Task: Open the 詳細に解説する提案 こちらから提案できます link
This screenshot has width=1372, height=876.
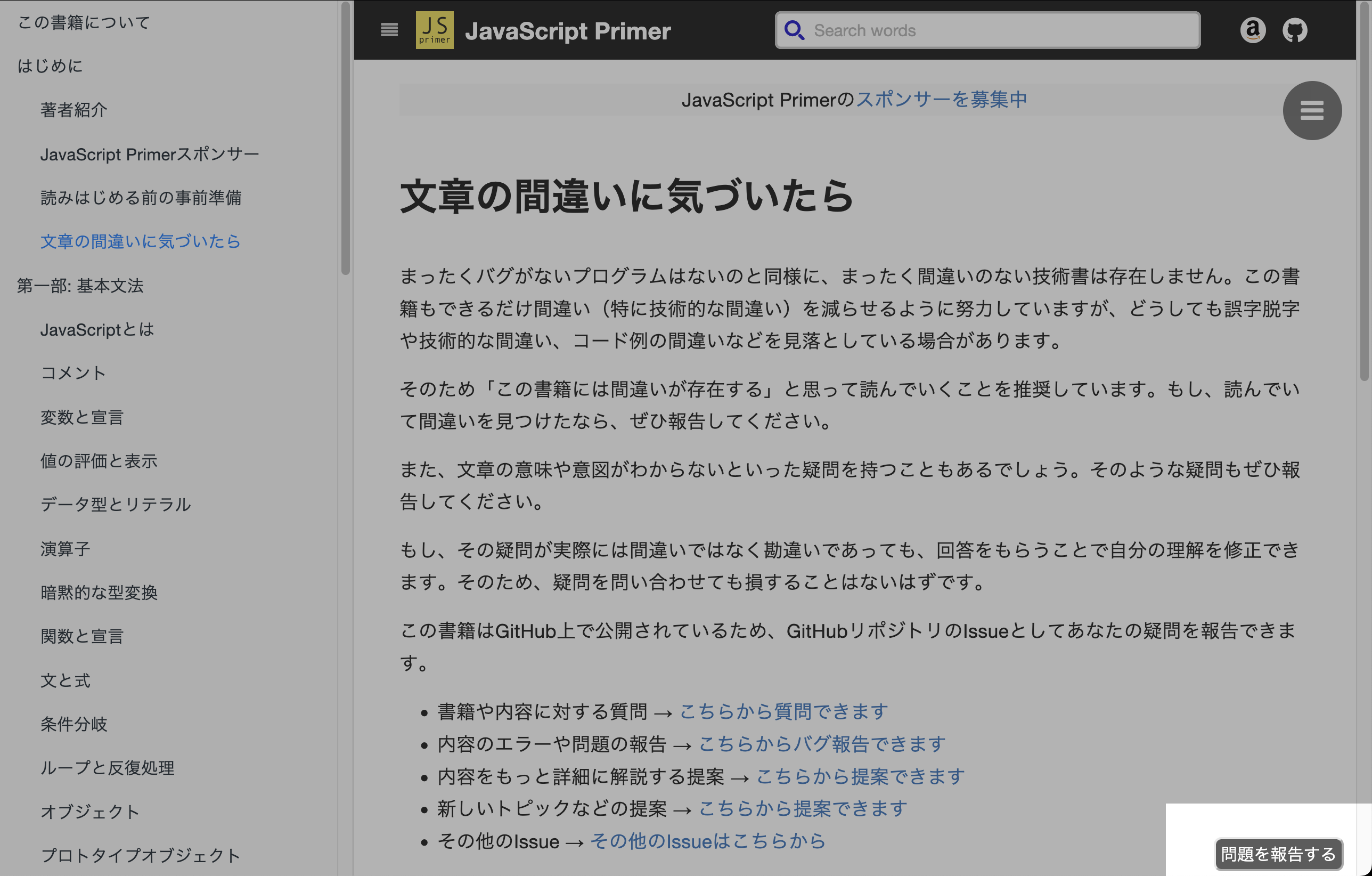Action: pos(860,776)
